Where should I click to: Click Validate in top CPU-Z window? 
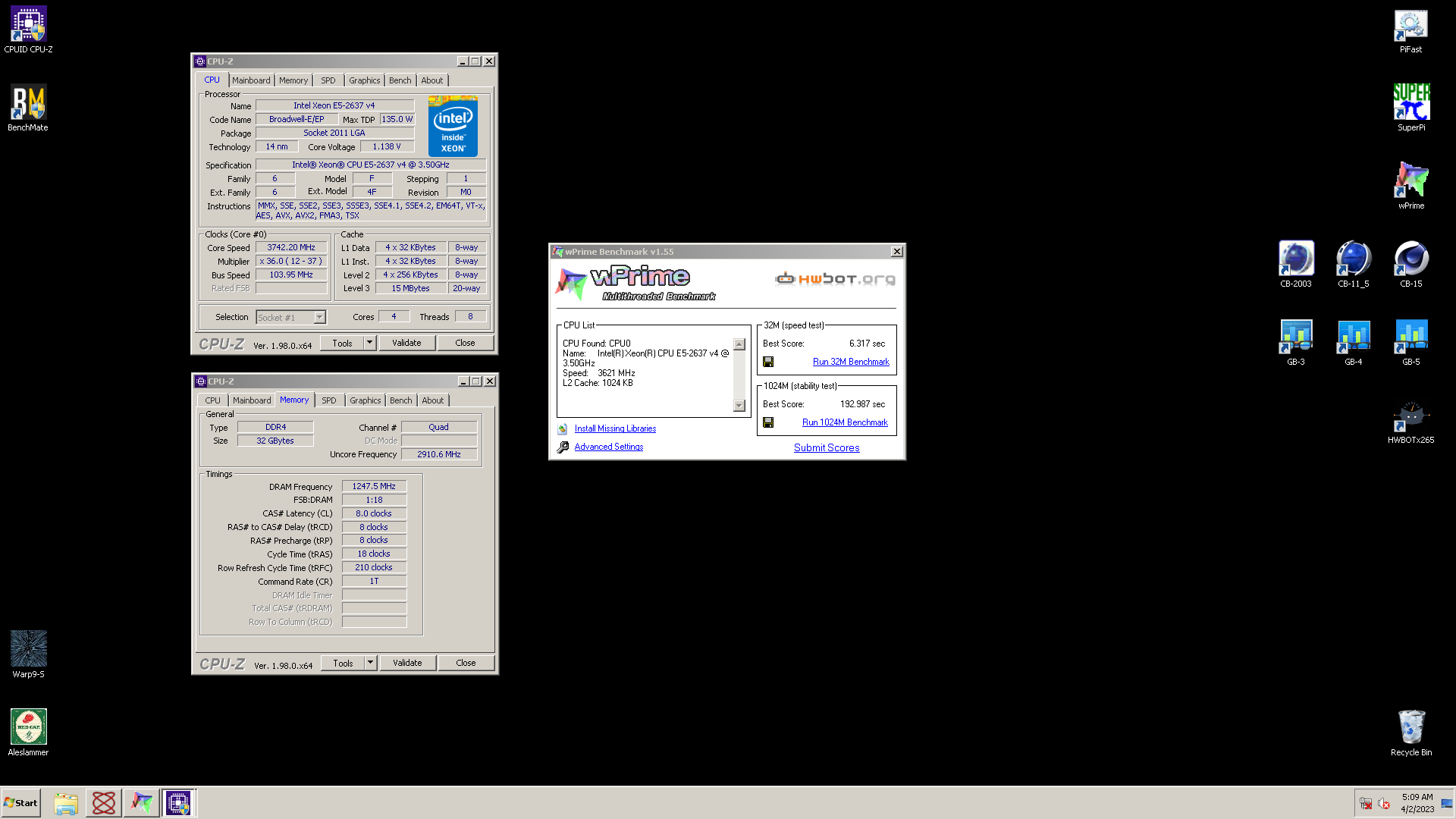[406, 343]
